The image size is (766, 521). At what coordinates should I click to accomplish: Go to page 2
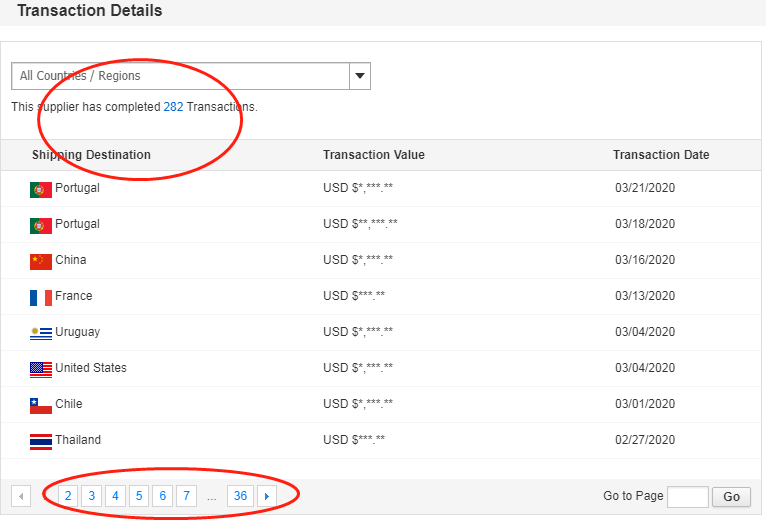67,496
